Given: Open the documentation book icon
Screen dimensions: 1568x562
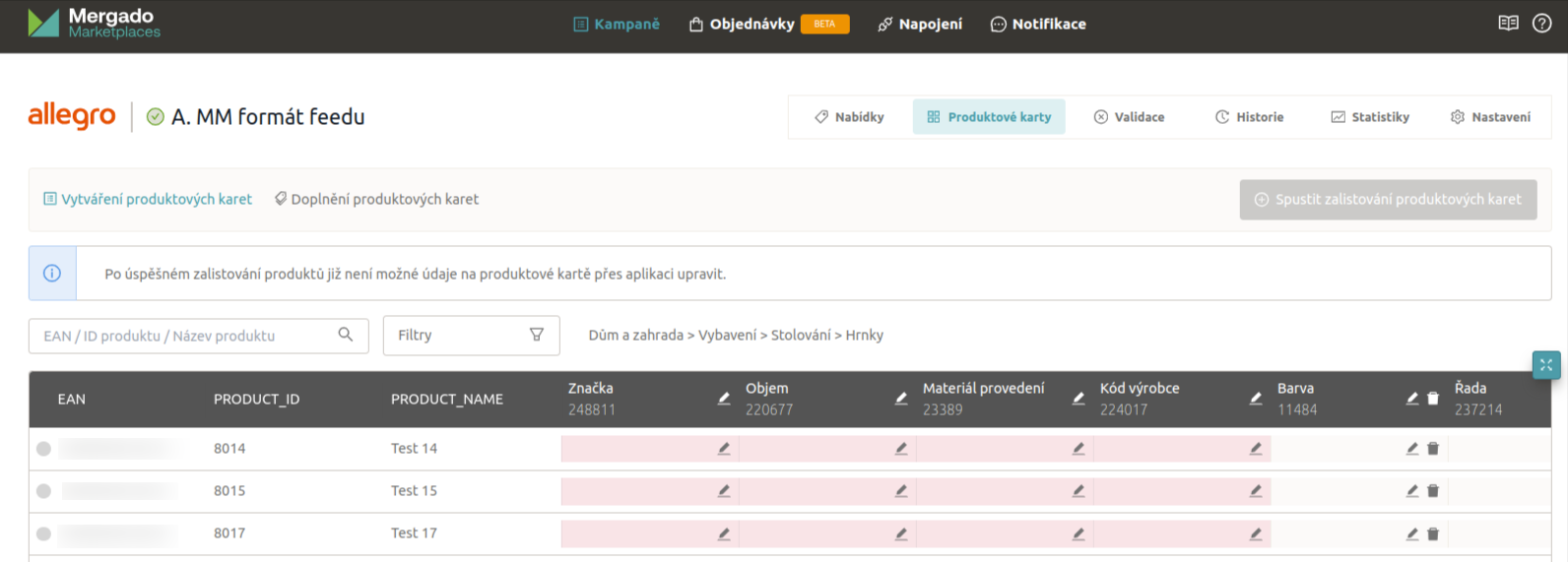Looking at the screenshot, I should pyautogui.click(x=1508, y=24).
